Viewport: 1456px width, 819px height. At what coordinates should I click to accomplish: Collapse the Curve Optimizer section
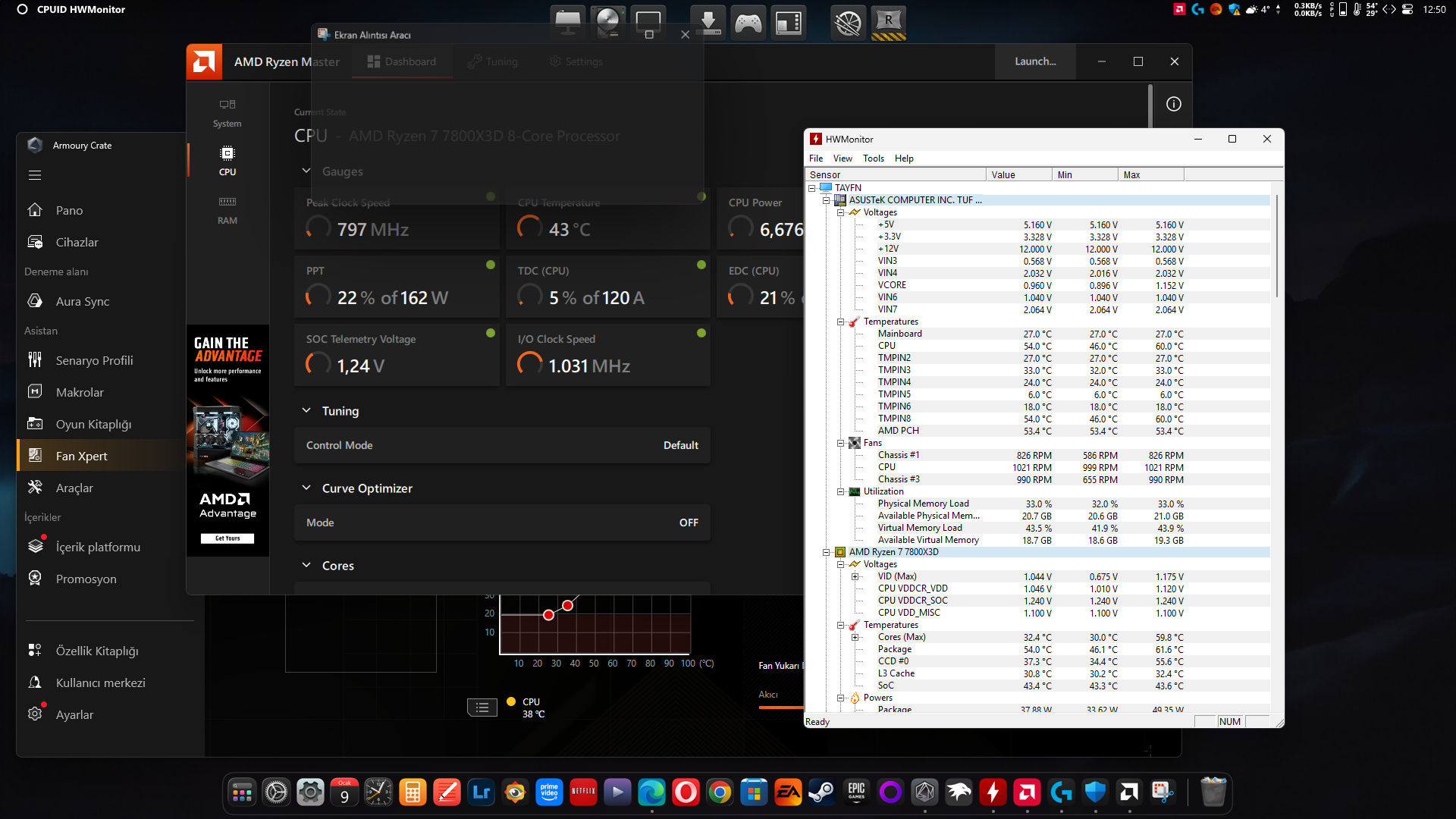pos(306,488)
